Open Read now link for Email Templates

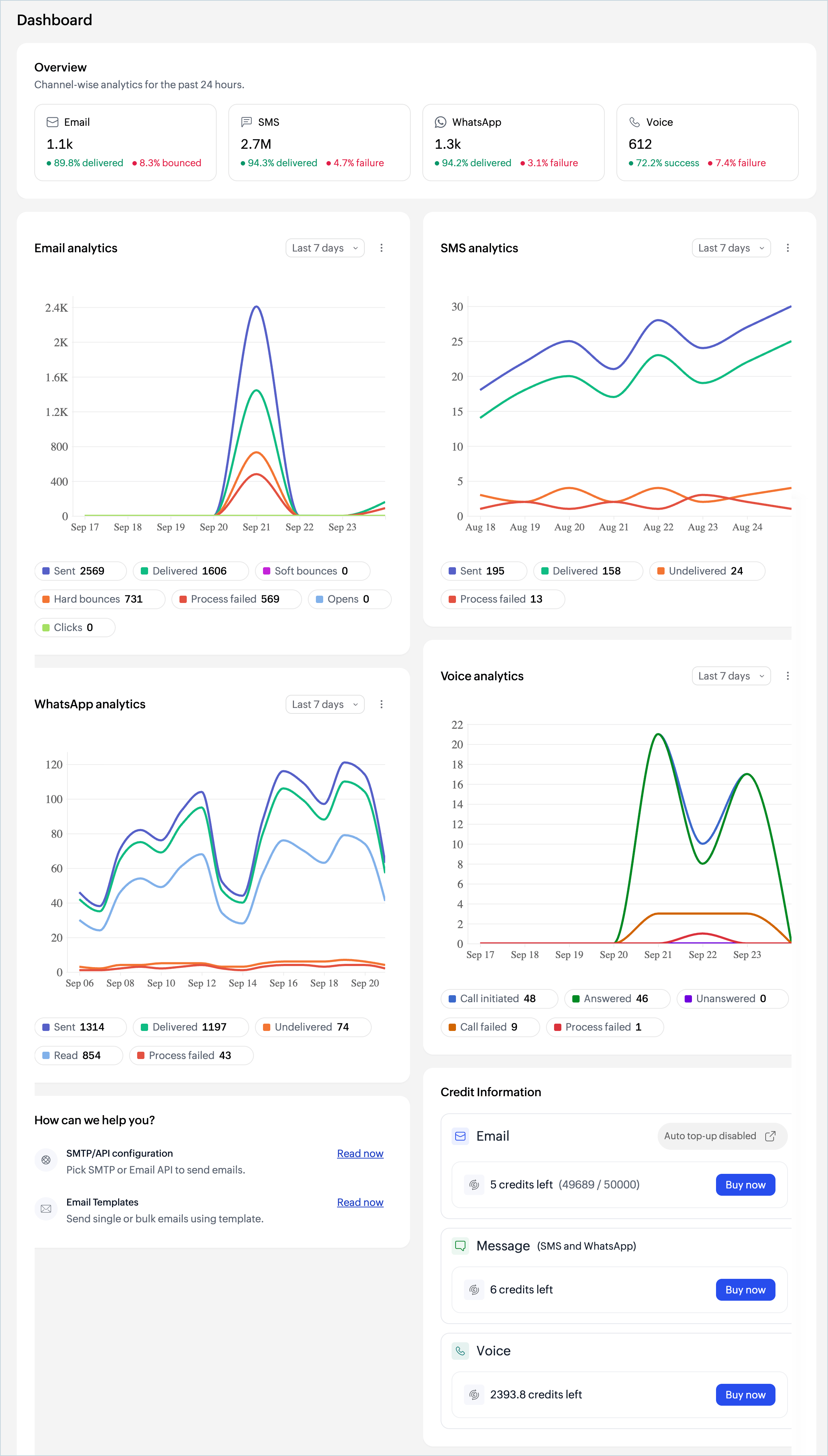click(x=360, y=1202)
